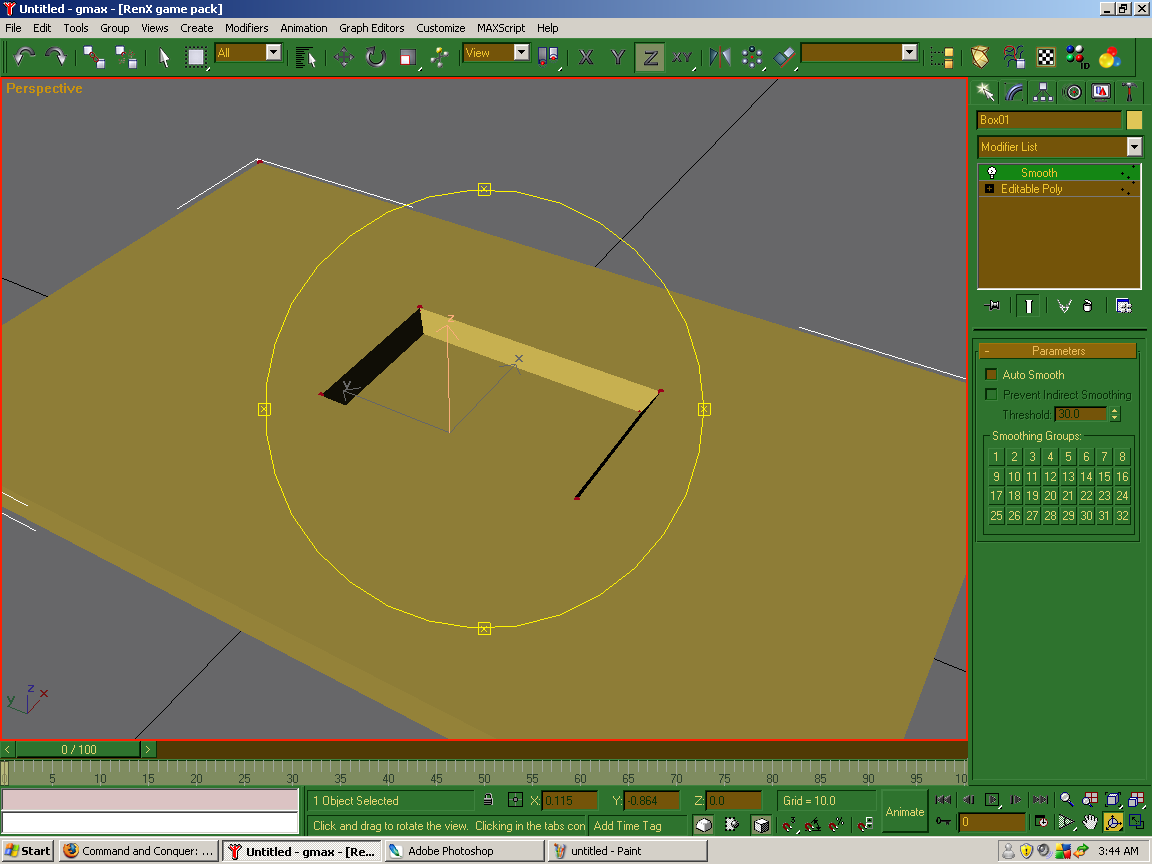
Task: Click the Undo arrow in the toolbar
Action: pos(25,56)
